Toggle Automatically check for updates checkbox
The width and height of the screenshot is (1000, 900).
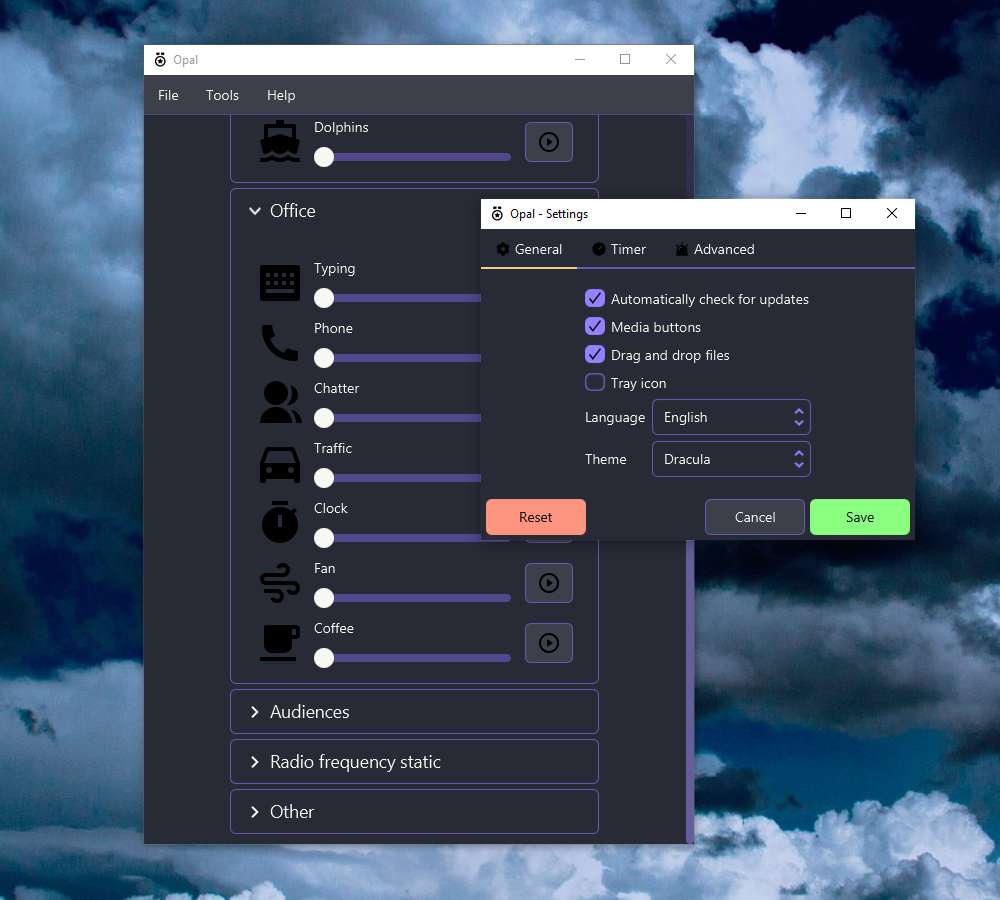click(x=594, y=298)
